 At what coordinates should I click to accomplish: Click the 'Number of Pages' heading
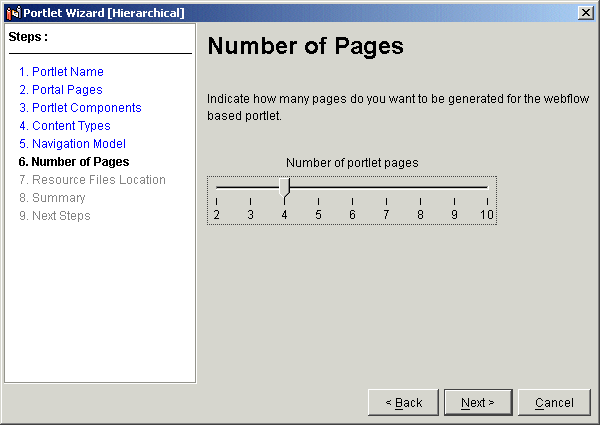pyautogui.click(x=305, y=46)
